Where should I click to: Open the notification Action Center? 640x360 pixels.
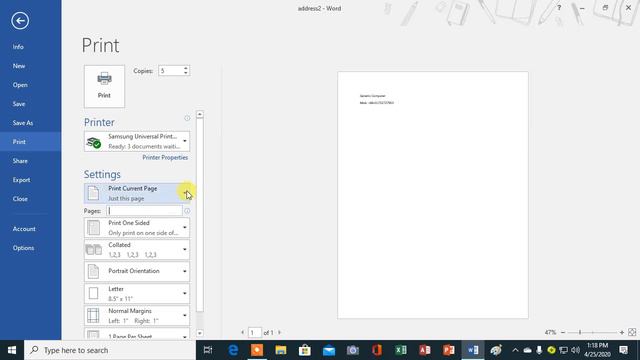coord(624,350)
